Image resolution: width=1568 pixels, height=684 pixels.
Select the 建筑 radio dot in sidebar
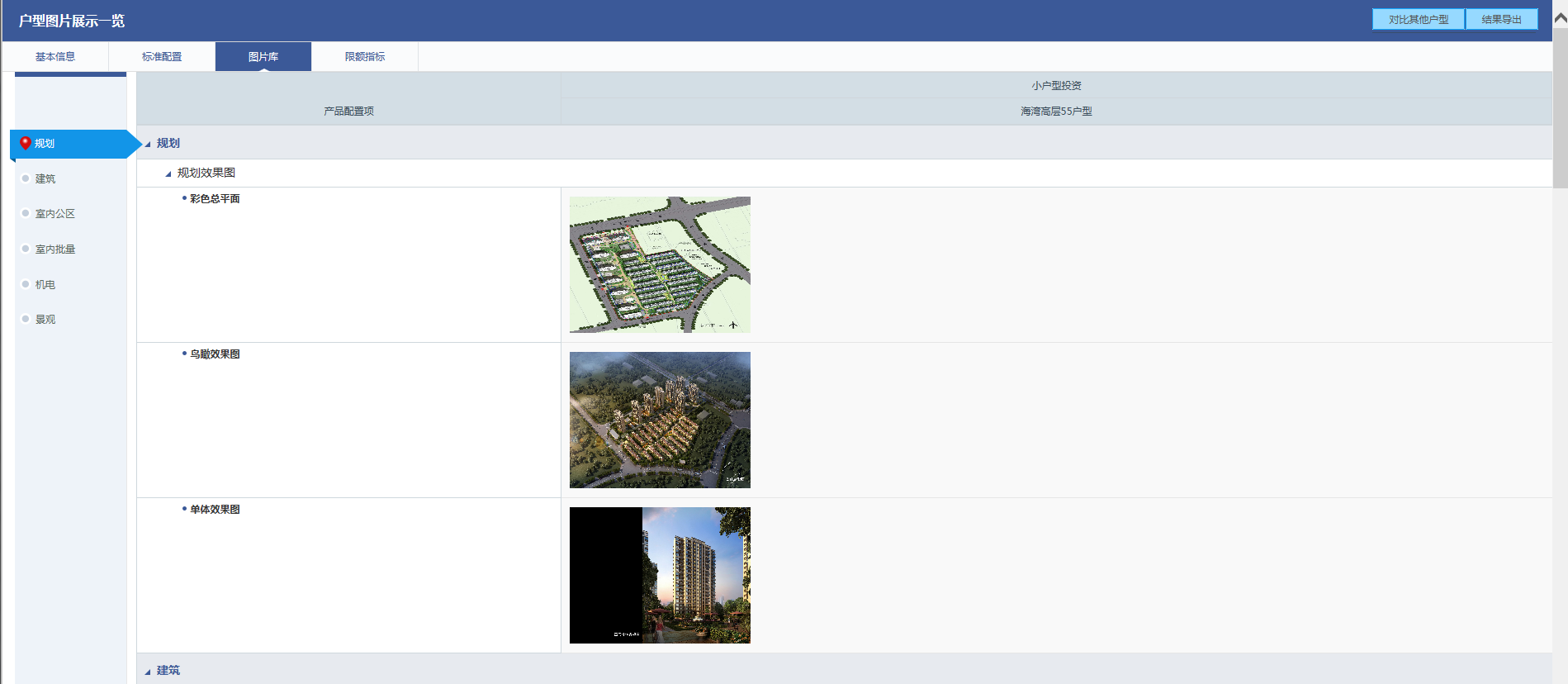[x=26, y=178]
